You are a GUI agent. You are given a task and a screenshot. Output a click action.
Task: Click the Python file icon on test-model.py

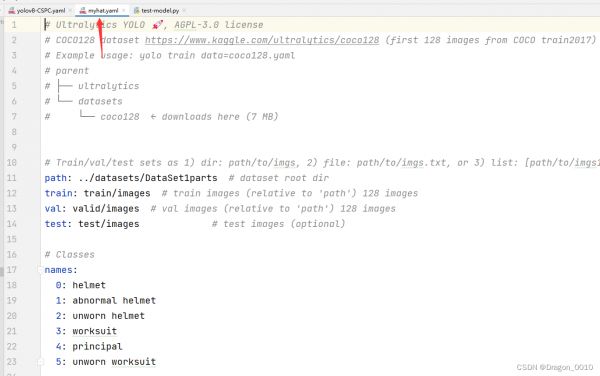[x=136, y=11]
